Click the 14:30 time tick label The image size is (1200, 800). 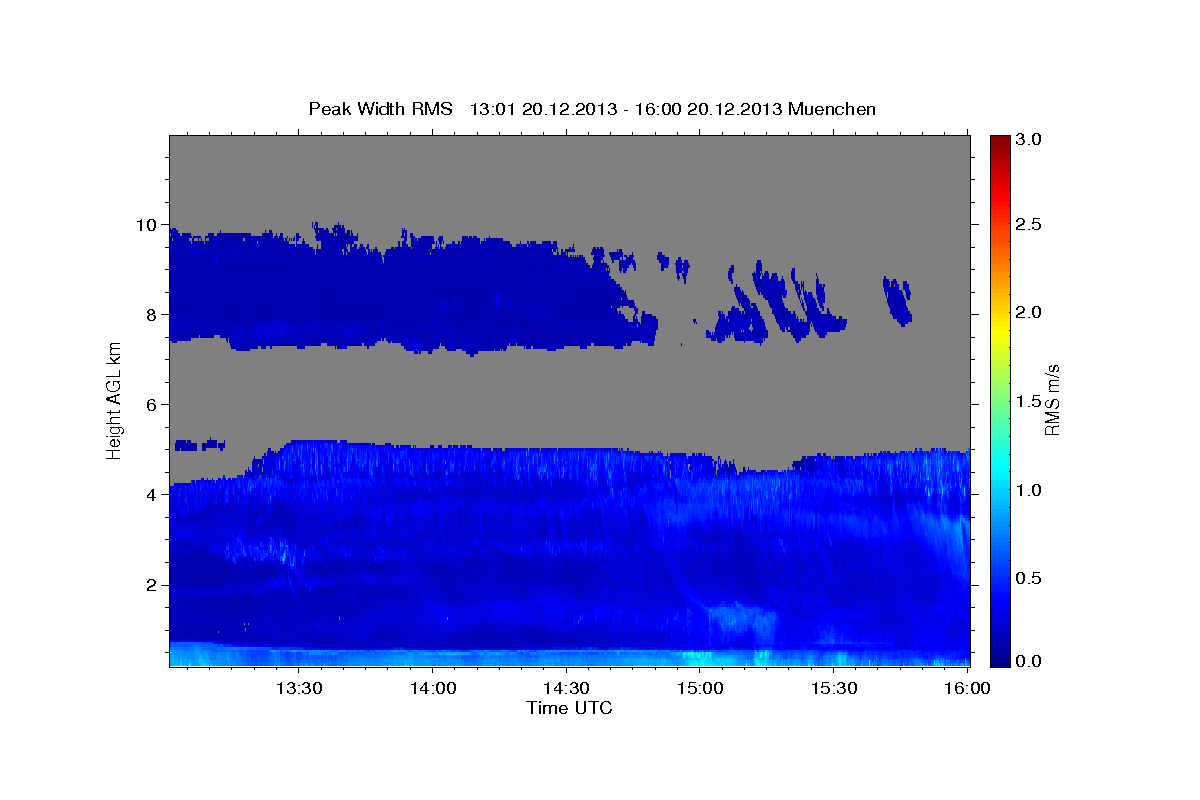pyautogui.click(x=566, y=688)
